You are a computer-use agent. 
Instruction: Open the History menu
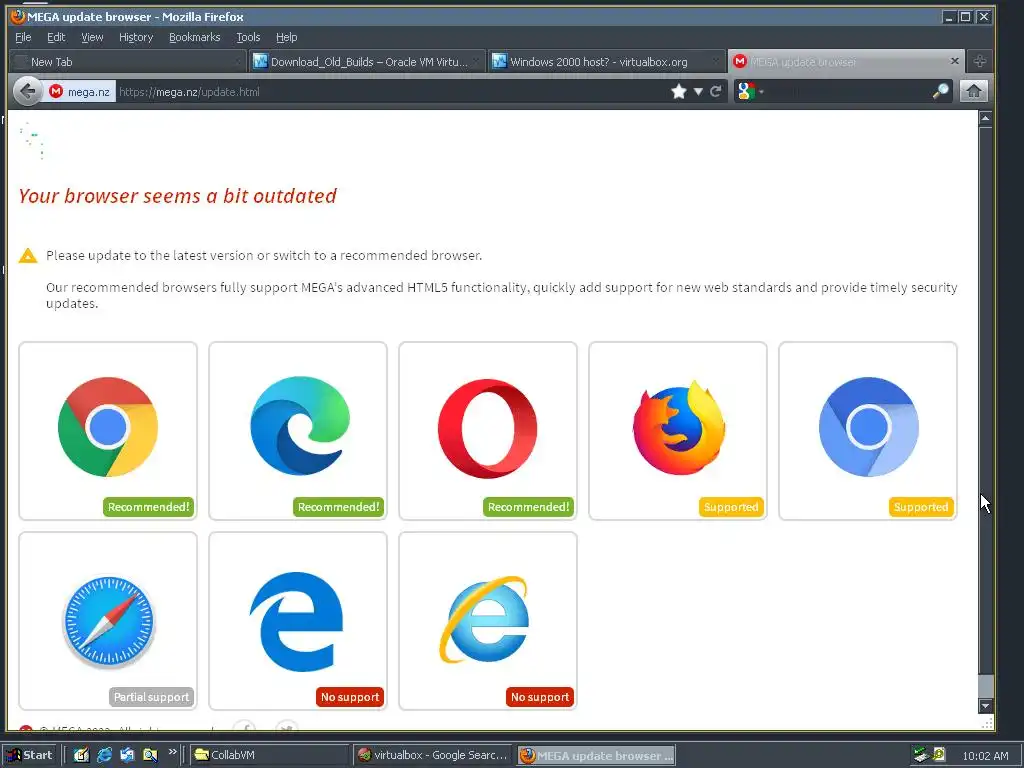point(136,37)
